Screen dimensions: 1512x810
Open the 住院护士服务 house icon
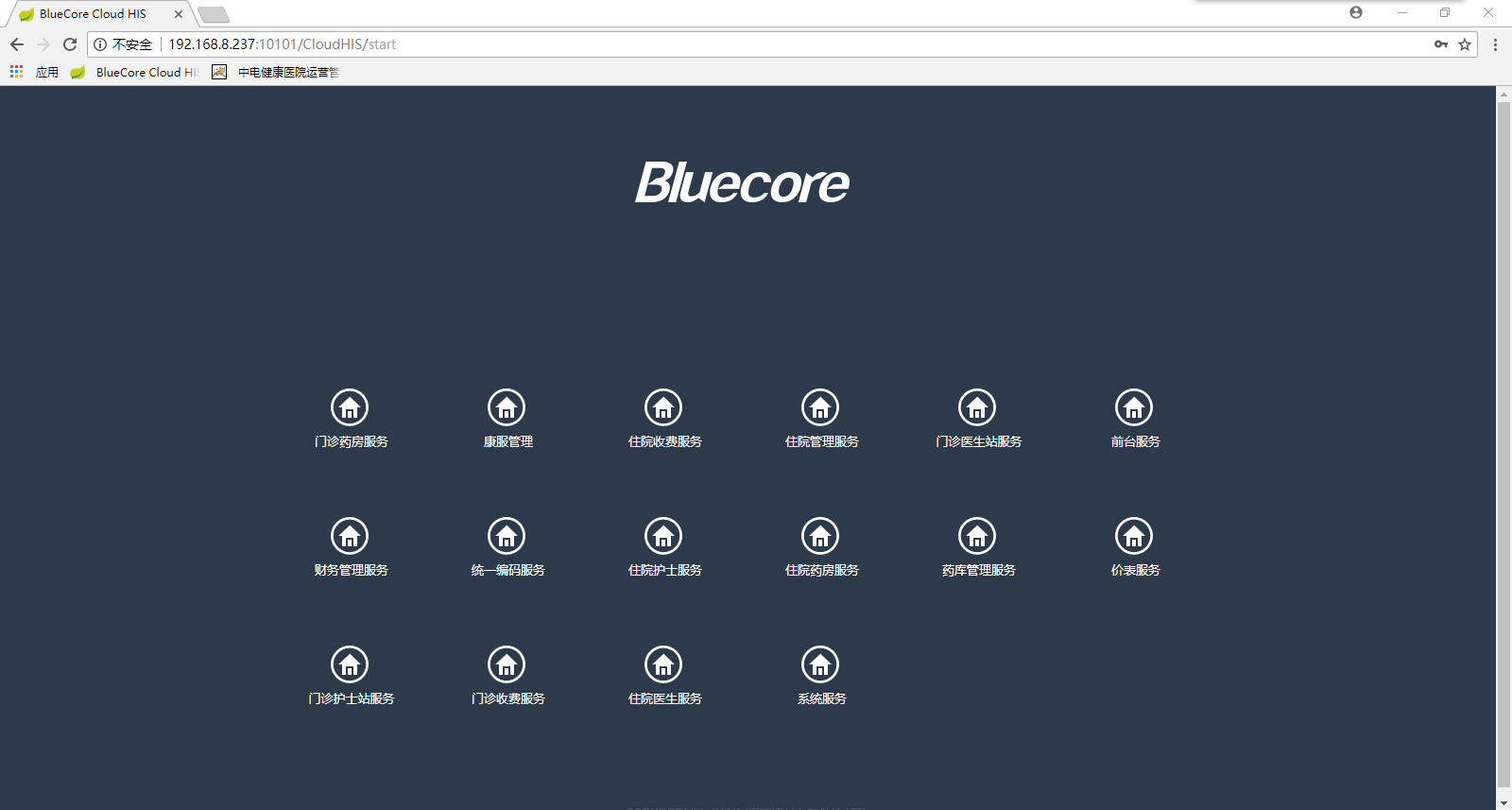tap(663, 536)
